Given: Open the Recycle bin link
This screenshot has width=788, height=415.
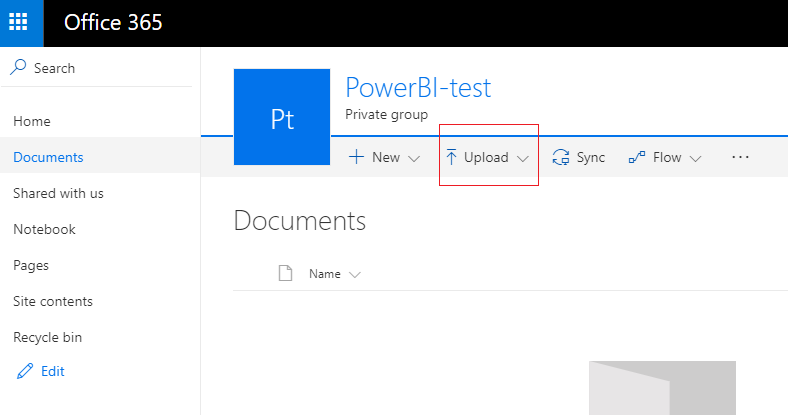Looking at the screenshot, I should 47,337.
